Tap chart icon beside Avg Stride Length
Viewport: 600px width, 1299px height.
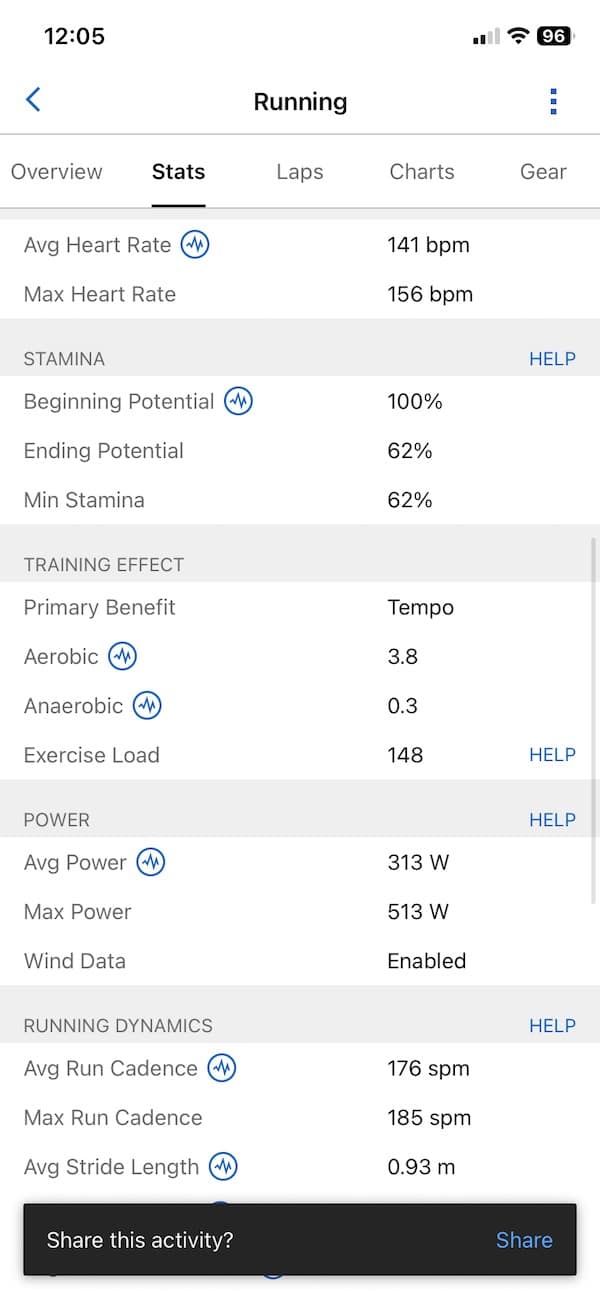click(x=224, y=1167)
